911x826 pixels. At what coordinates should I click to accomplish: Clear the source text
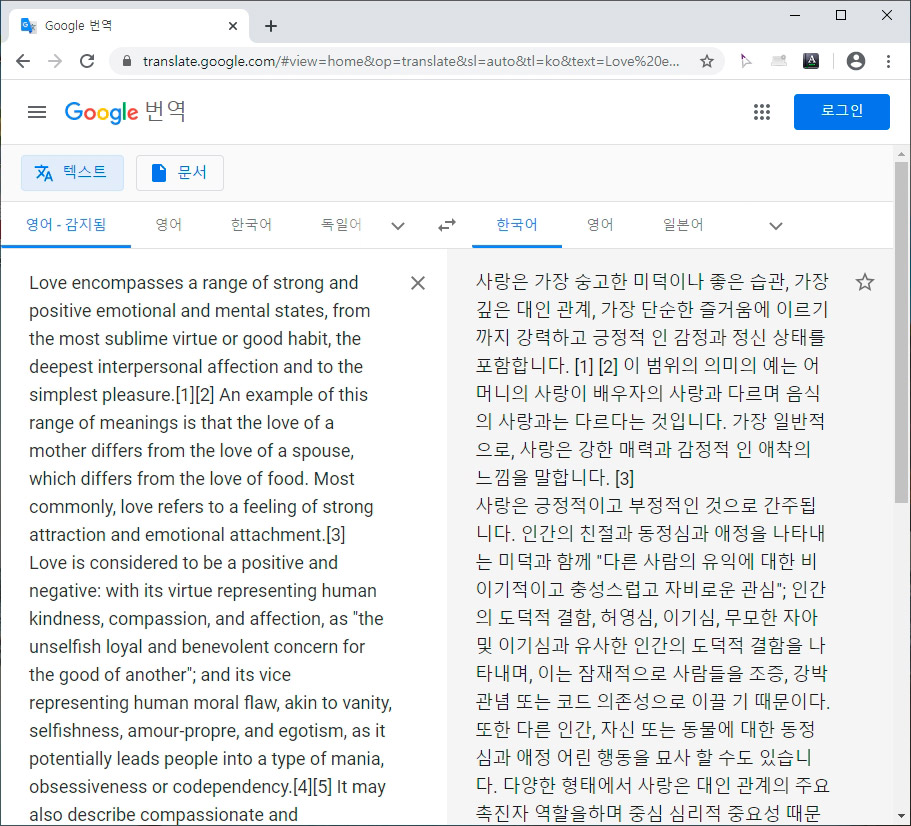[x=418, y=283]
